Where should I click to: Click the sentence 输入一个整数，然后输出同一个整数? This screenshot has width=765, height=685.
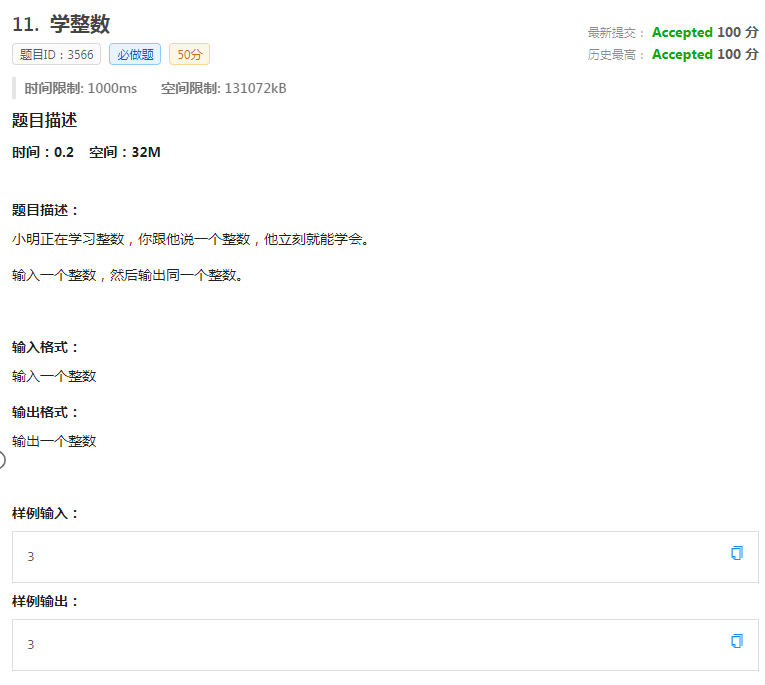tap(128, 275)
